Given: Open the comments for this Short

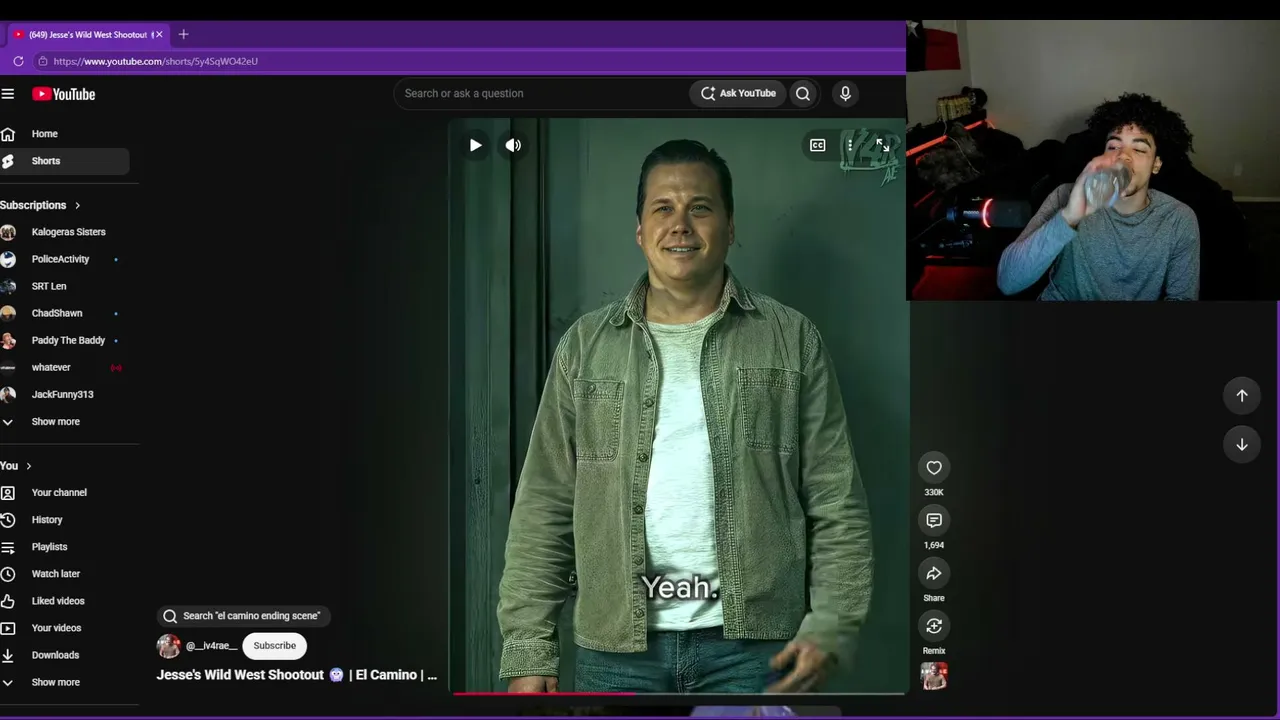Looking at the screenshot, I should (x=934, y=520).
